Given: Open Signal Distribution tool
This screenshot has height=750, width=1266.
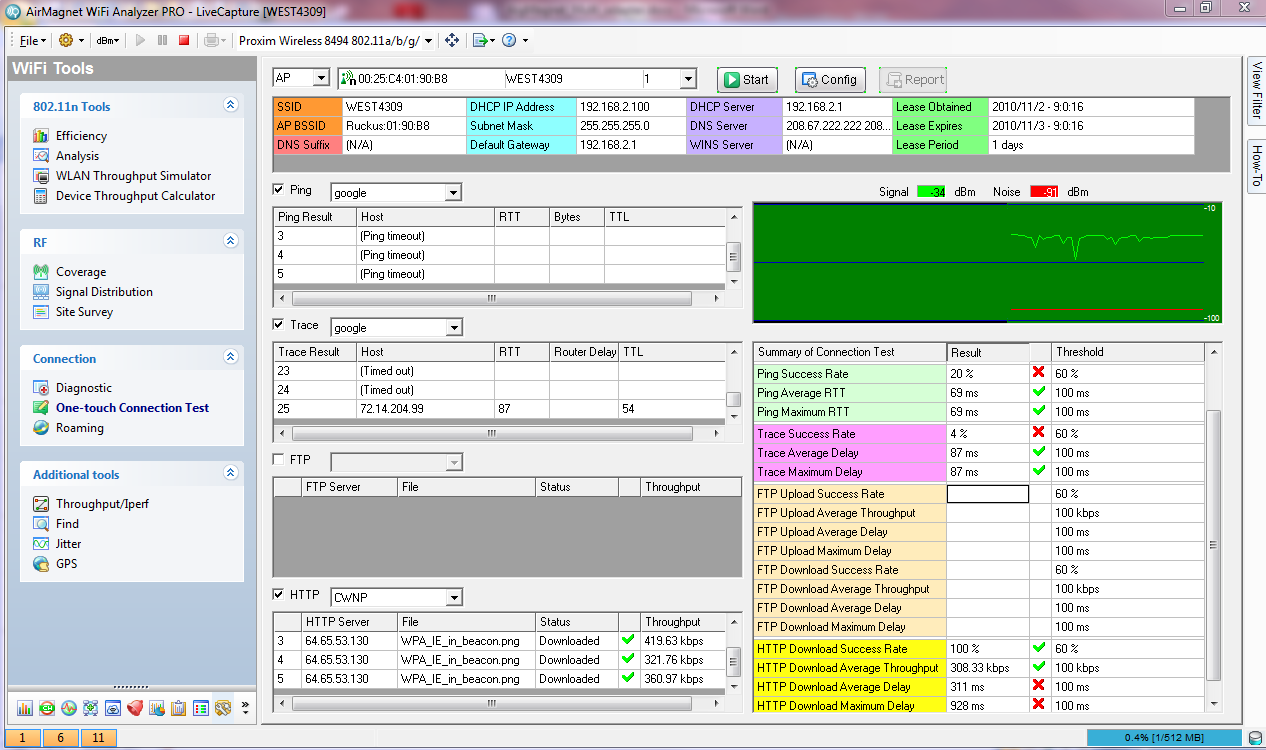Looking at the screenshot, I should [104, 292].
